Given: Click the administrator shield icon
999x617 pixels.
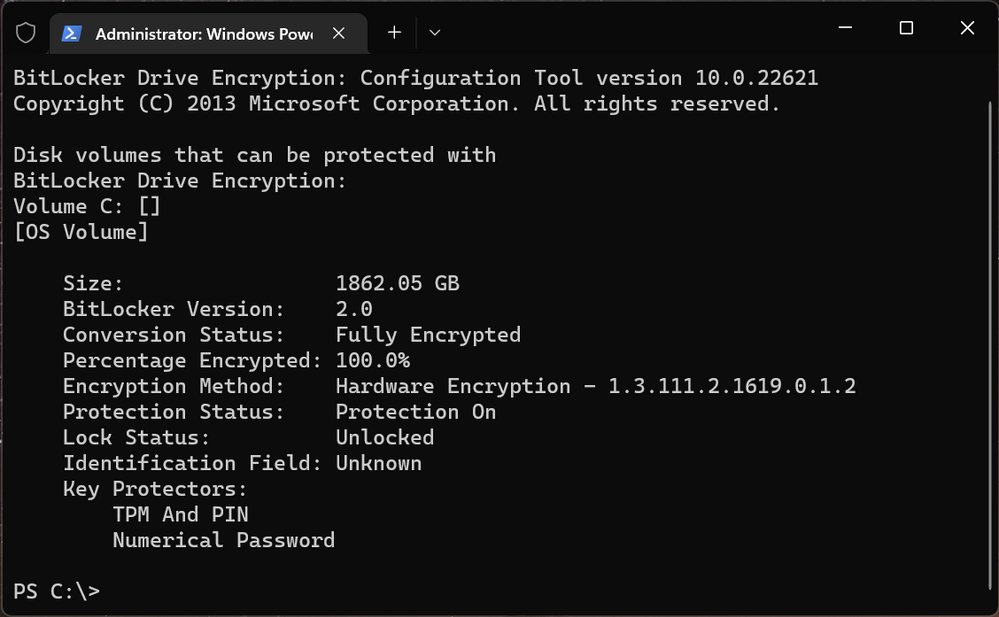Looking at the screenshot, I should tap(25, 33).
